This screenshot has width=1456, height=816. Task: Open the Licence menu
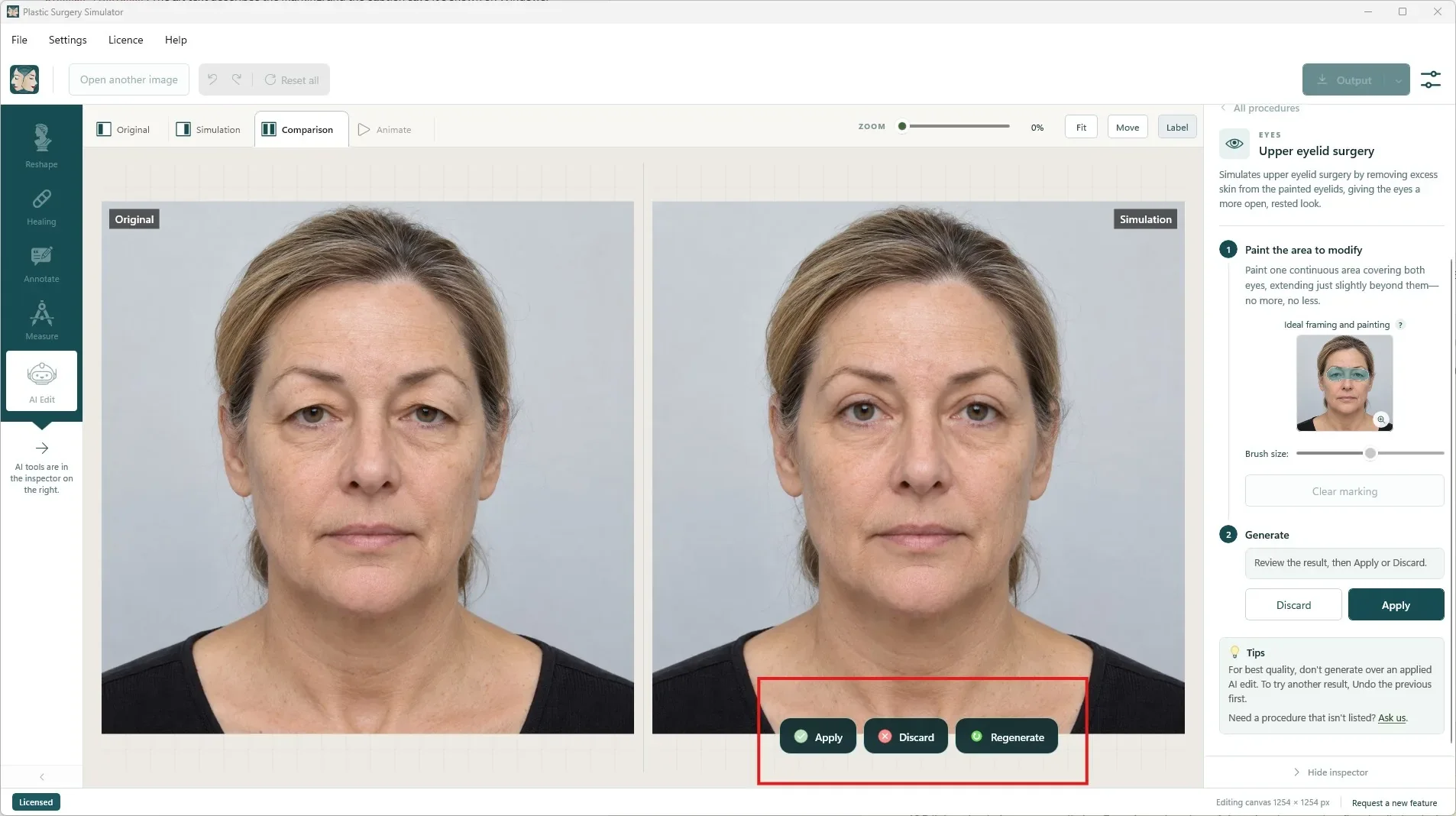coord(125,40)
